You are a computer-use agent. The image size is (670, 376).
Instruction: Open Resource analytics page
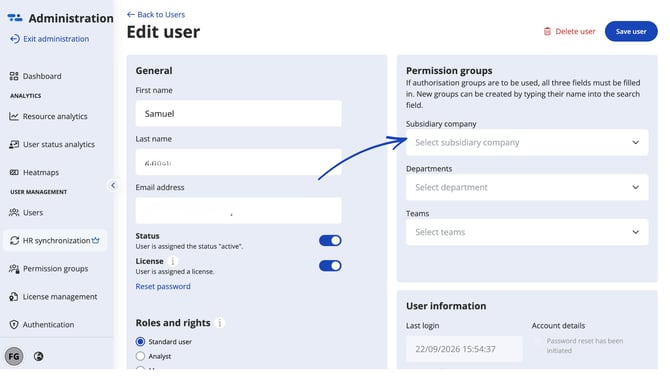(55, 116)
